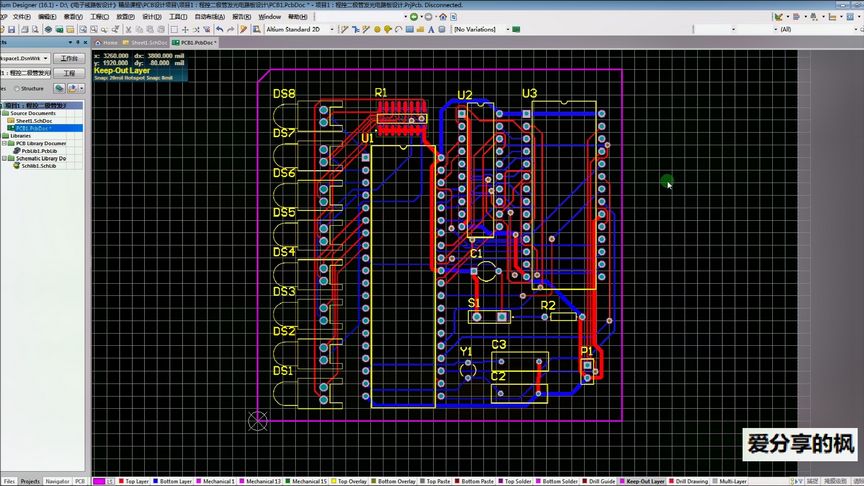Click the green back navigation arrow
The width and height of the screenshot is (864, 486).
tap(414, 17)
